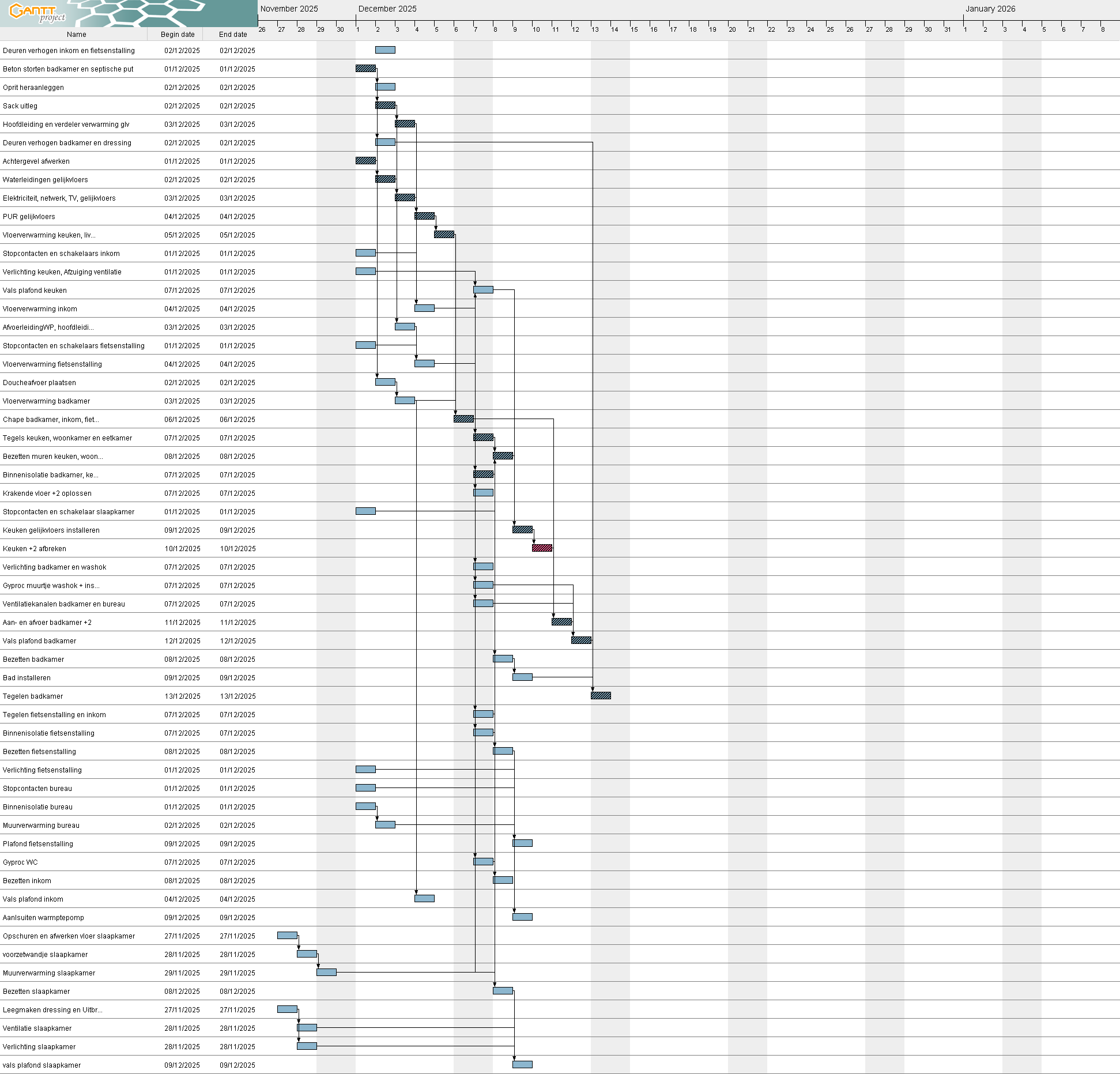Click the Achtergevel afwerken task name
Screen dimensions: 1120x1074
[x=36, y=161]
